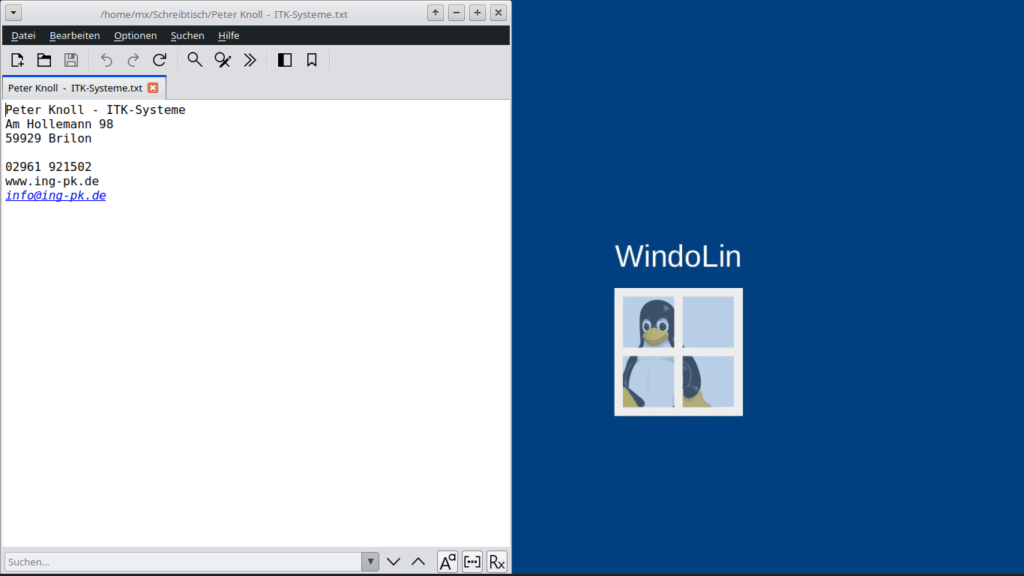Maximize the editor window
Viewport: 1024px width, 576px height.
click(477, 12)
